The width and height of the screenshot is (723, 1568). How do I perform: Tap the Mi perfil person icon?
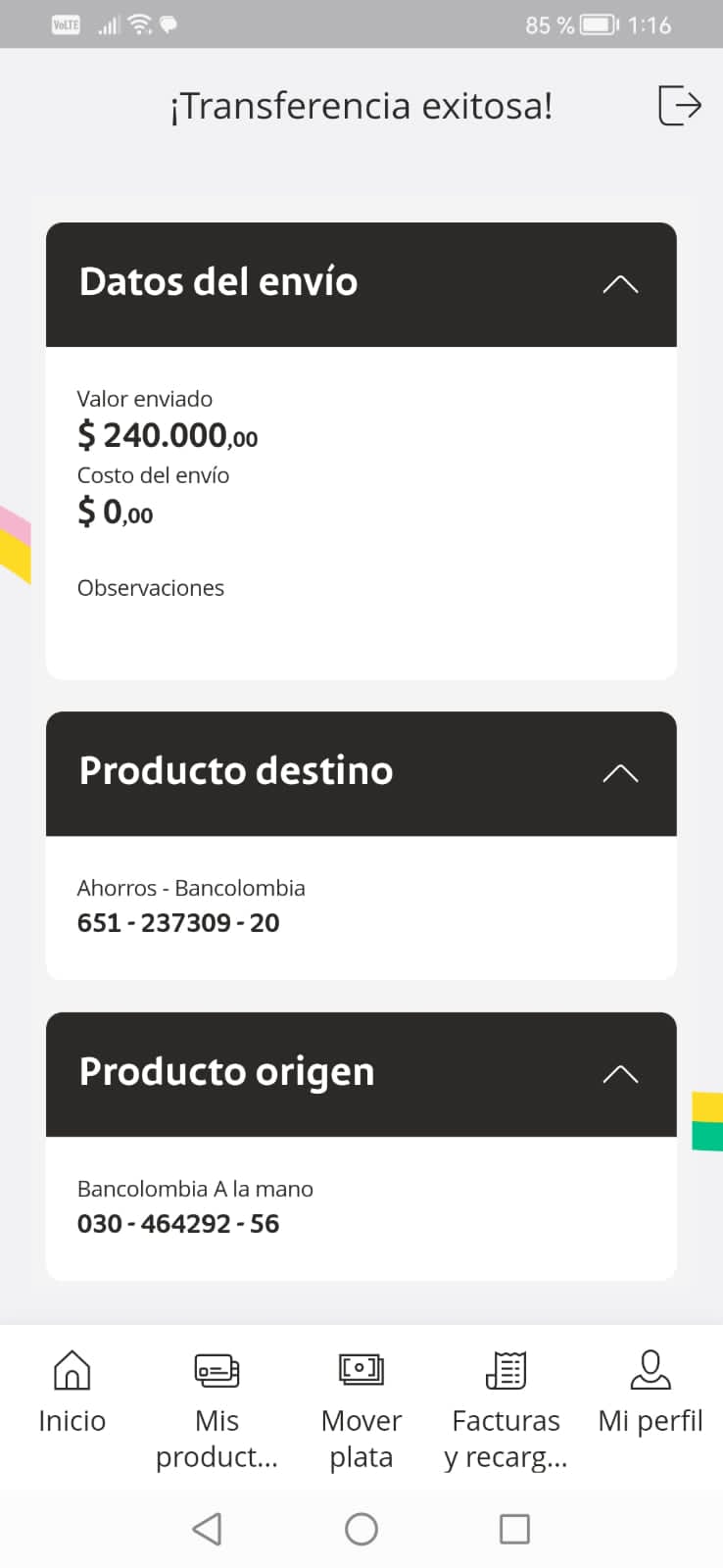coord(651,1369)
